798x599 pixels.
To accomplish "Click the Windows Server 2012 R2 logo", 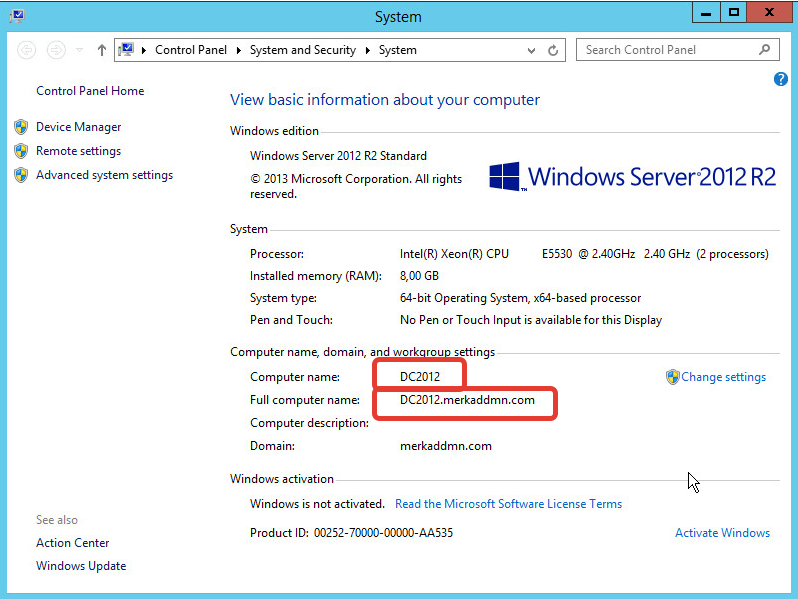I will pyautogui.click(x=633, y=177).
